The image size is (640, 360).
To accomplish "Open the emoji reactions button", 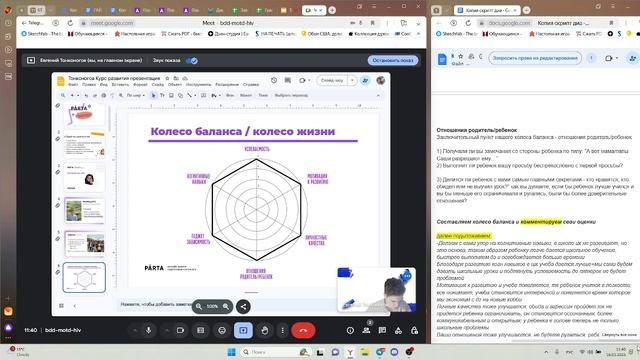I will (222, 330).
